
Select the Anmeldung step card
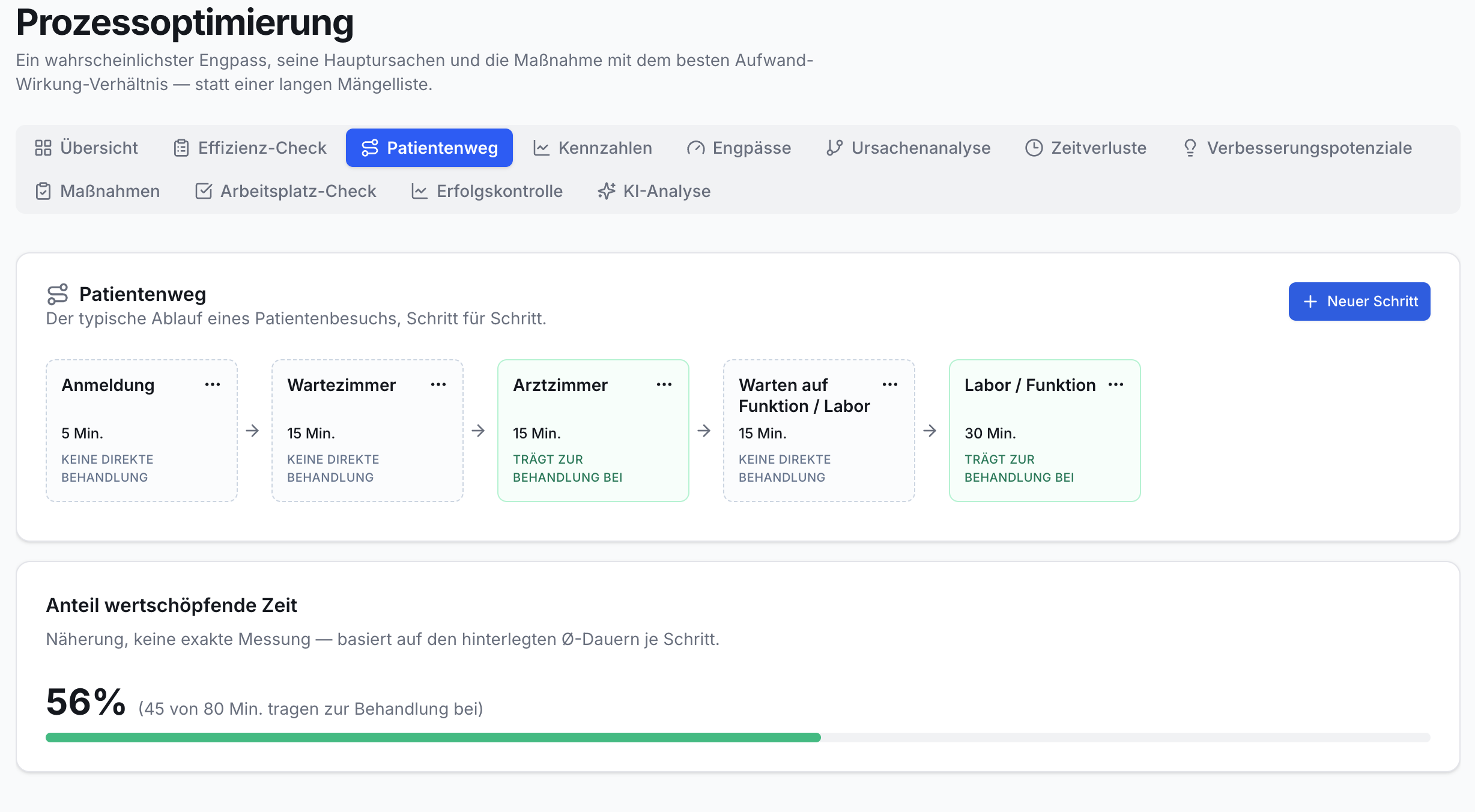pos(142,431)
